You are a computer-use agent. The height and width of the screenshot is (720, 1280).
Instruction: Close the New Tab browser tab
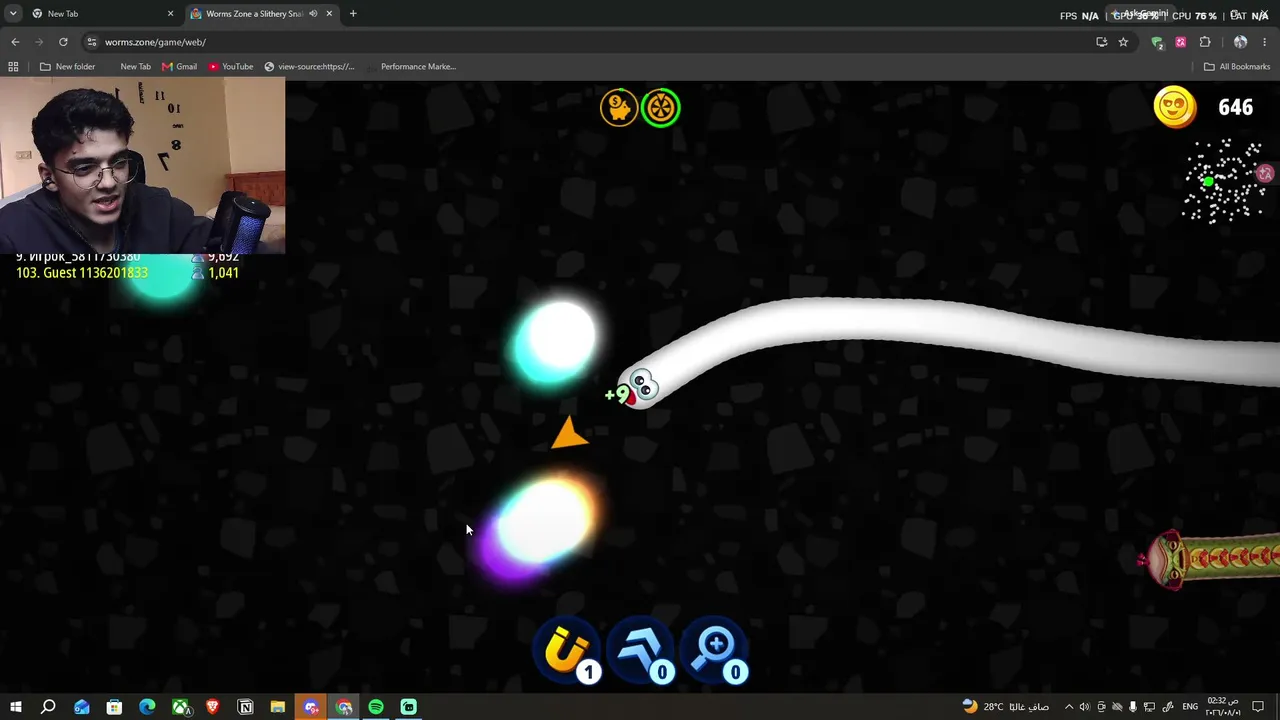coord(170,14)
